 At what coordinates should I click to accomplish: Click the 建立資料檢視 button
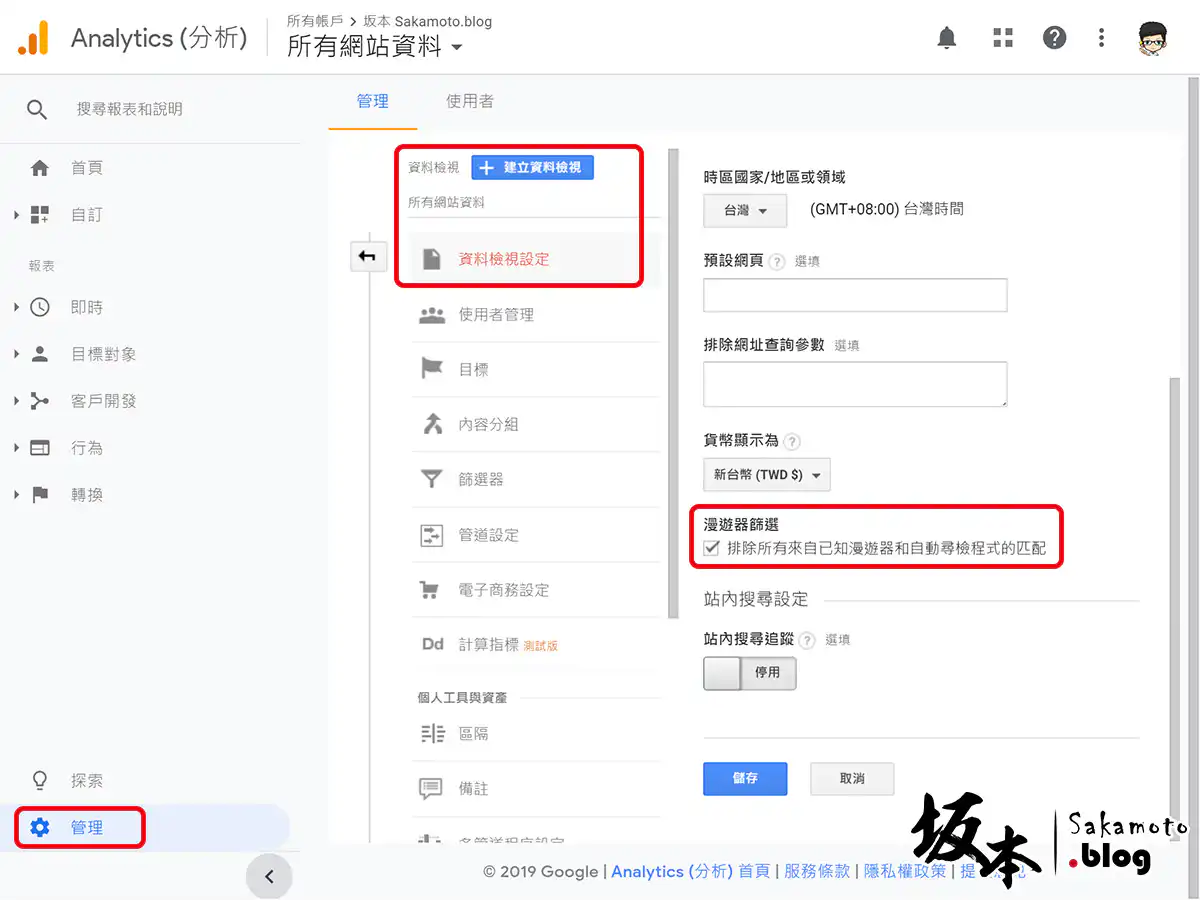532,167
